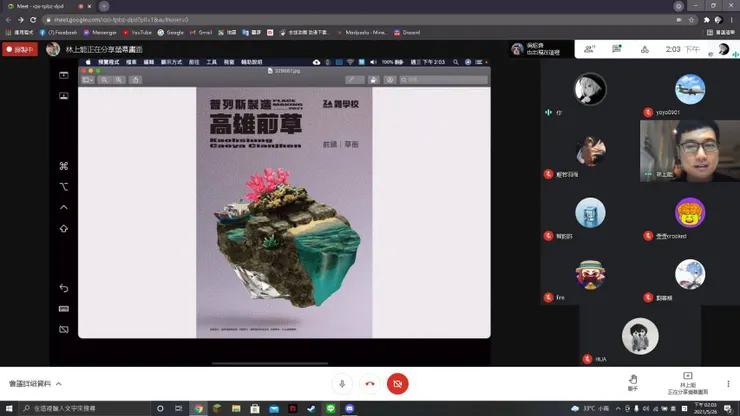Open the View menu in shared Mac screen

tap(171, 62)
